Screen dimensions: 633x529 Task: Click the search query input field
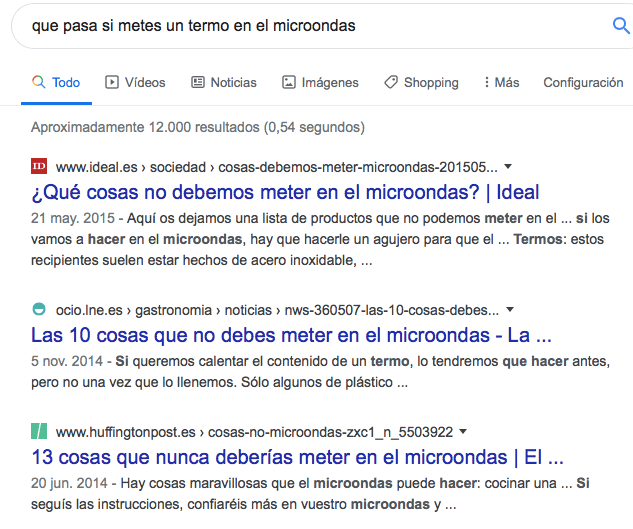pos(300,26)
